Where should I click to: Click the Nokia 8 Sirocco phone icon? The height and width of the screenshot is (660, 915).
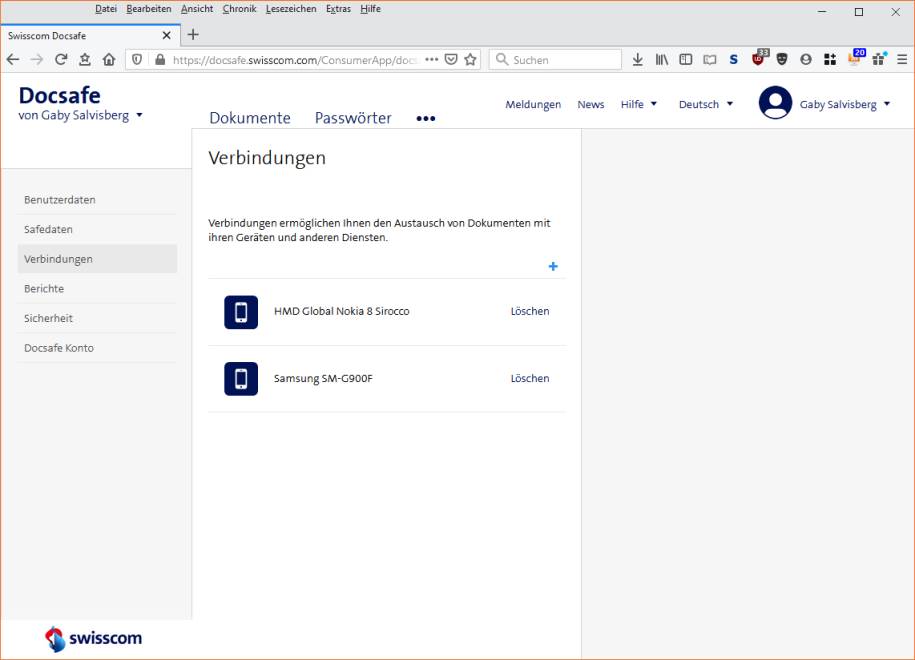click(241, 312)
